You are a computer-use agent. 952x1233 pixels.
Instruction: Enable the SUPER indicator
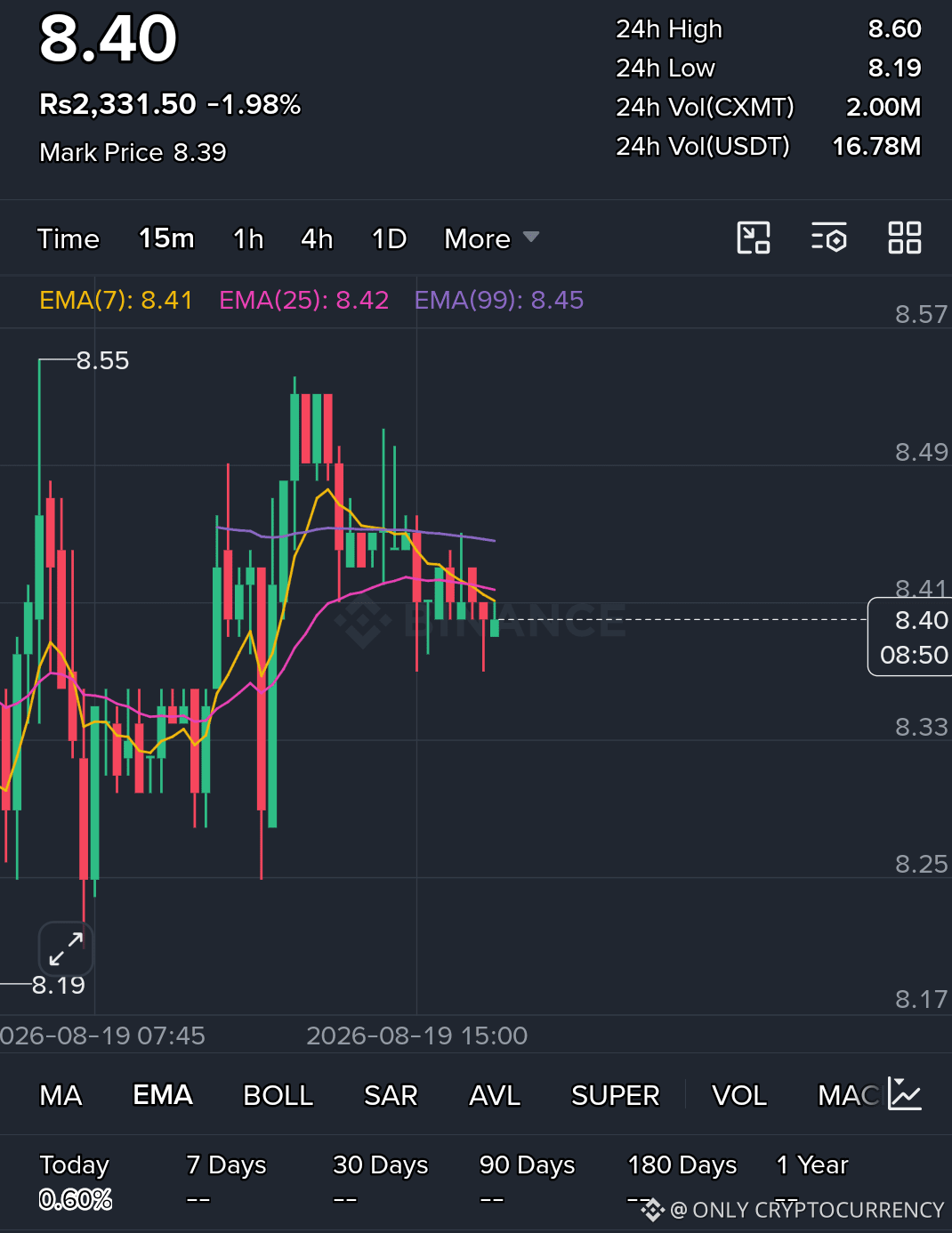[615, 1095]
